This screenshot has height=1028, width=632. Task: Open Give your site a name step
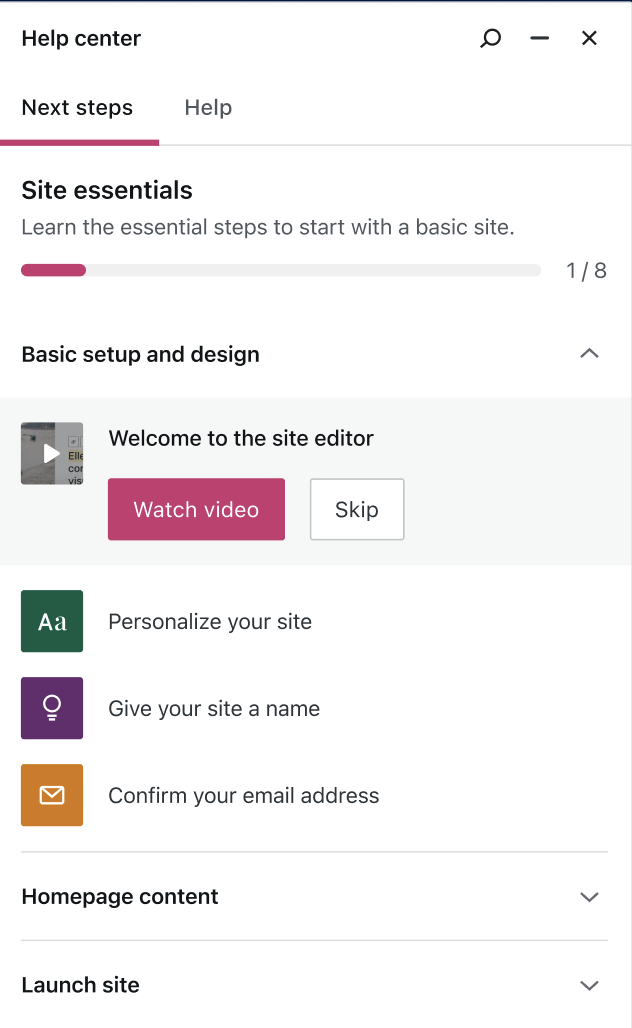pyautogui.click(x=315, y=708)
